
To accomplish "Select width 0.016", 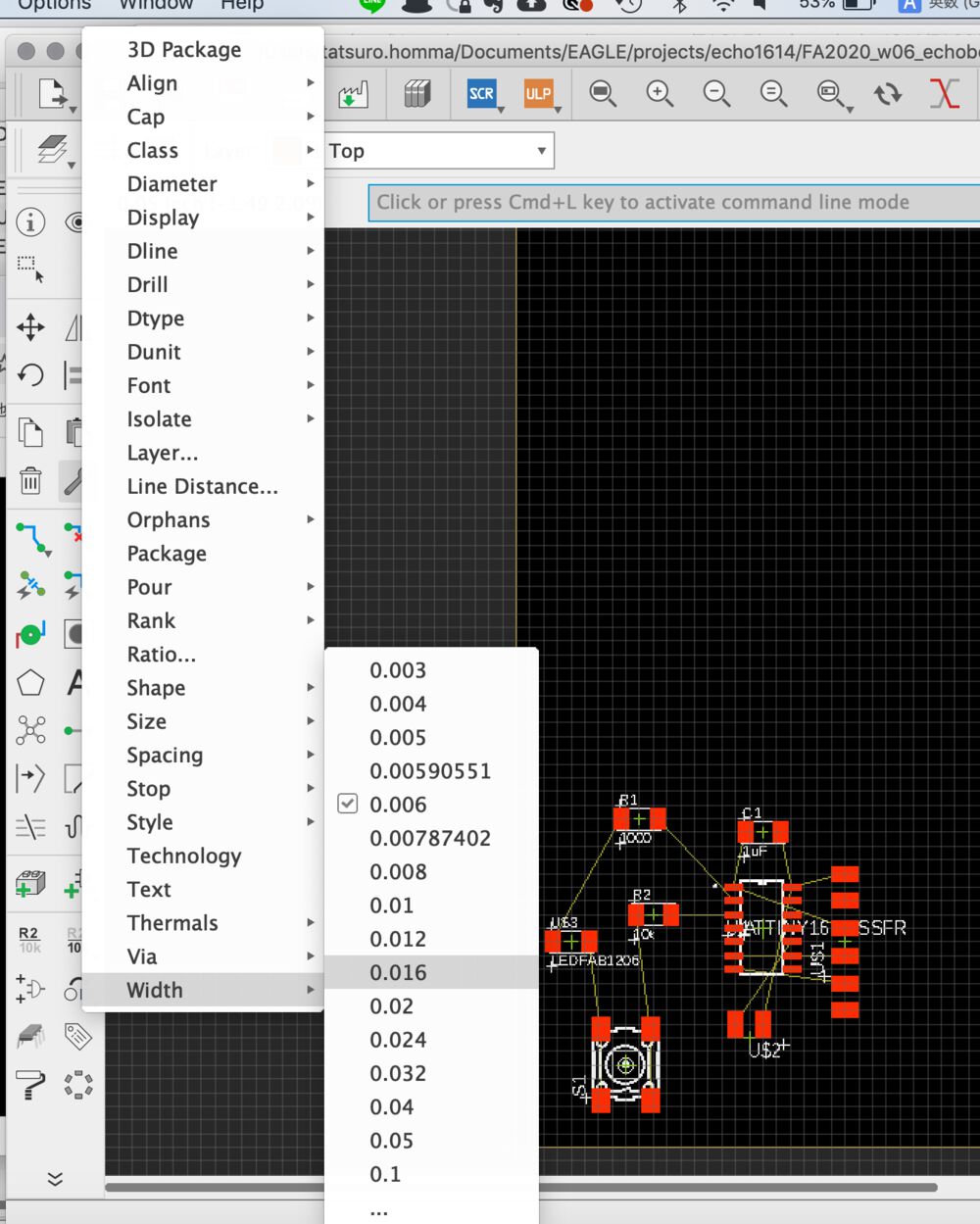I will (x=431, y=972).
